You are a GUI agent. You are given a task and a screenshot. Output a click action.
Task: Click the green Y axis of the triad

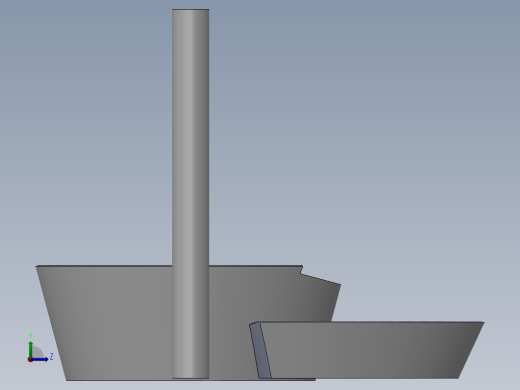pyautogui.click(x=31, y=348)
